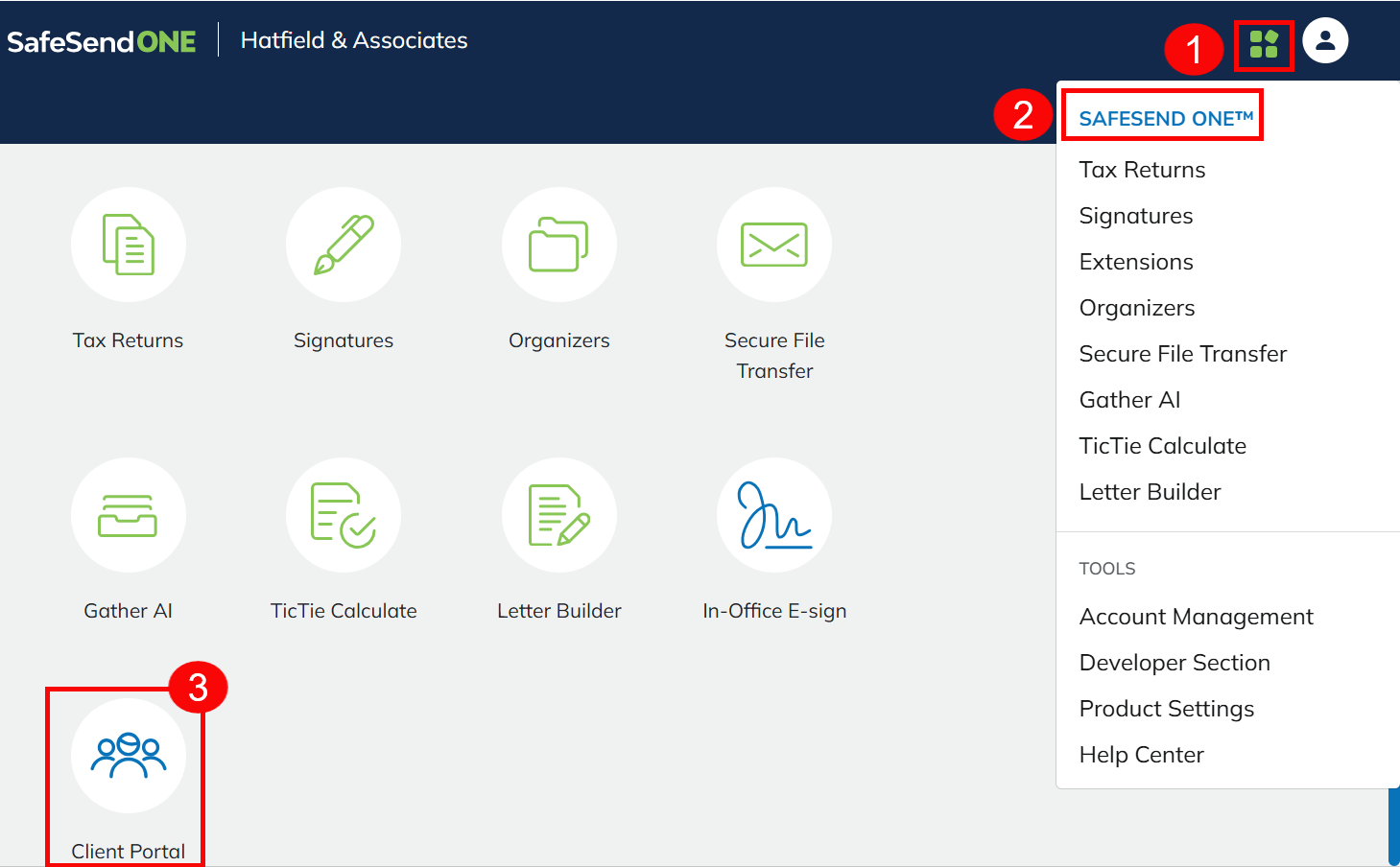1400x867 pixels.
Task: Open Help Center from the Tools list
Action: click(1141, 755)
